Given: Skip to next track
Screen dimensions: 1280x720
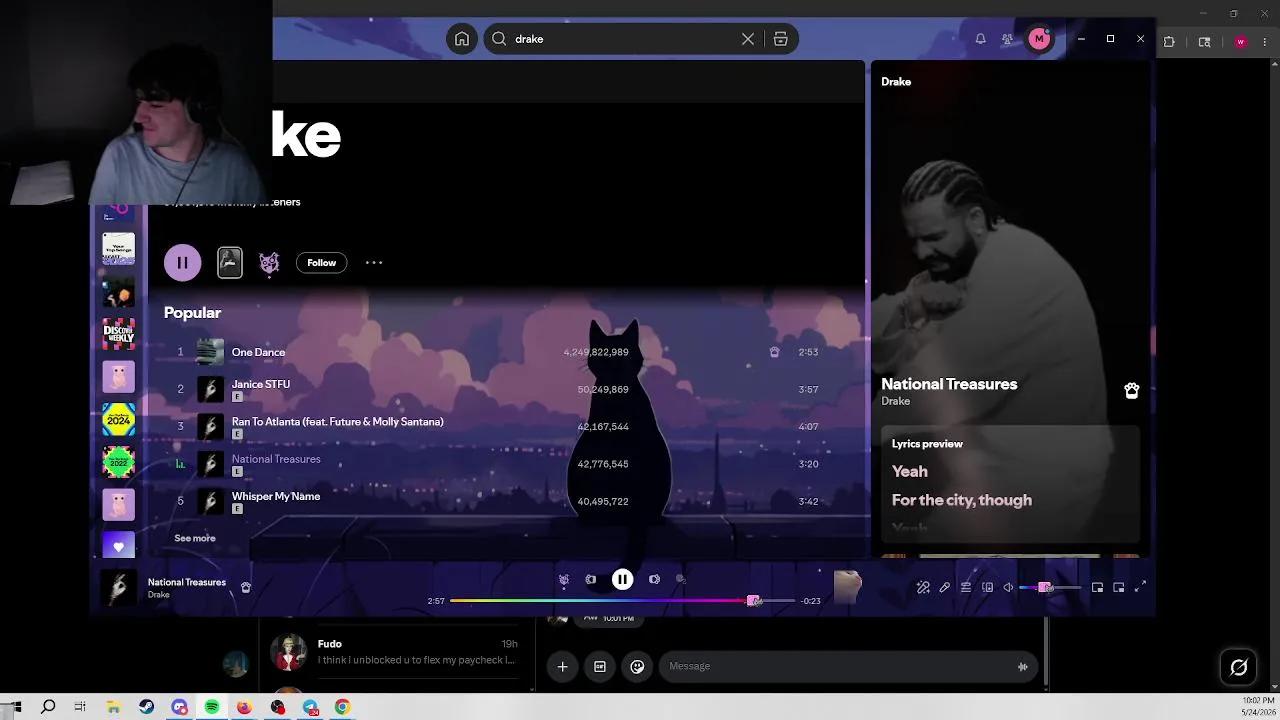Looking at the screenshot, I should click(654, 579).
